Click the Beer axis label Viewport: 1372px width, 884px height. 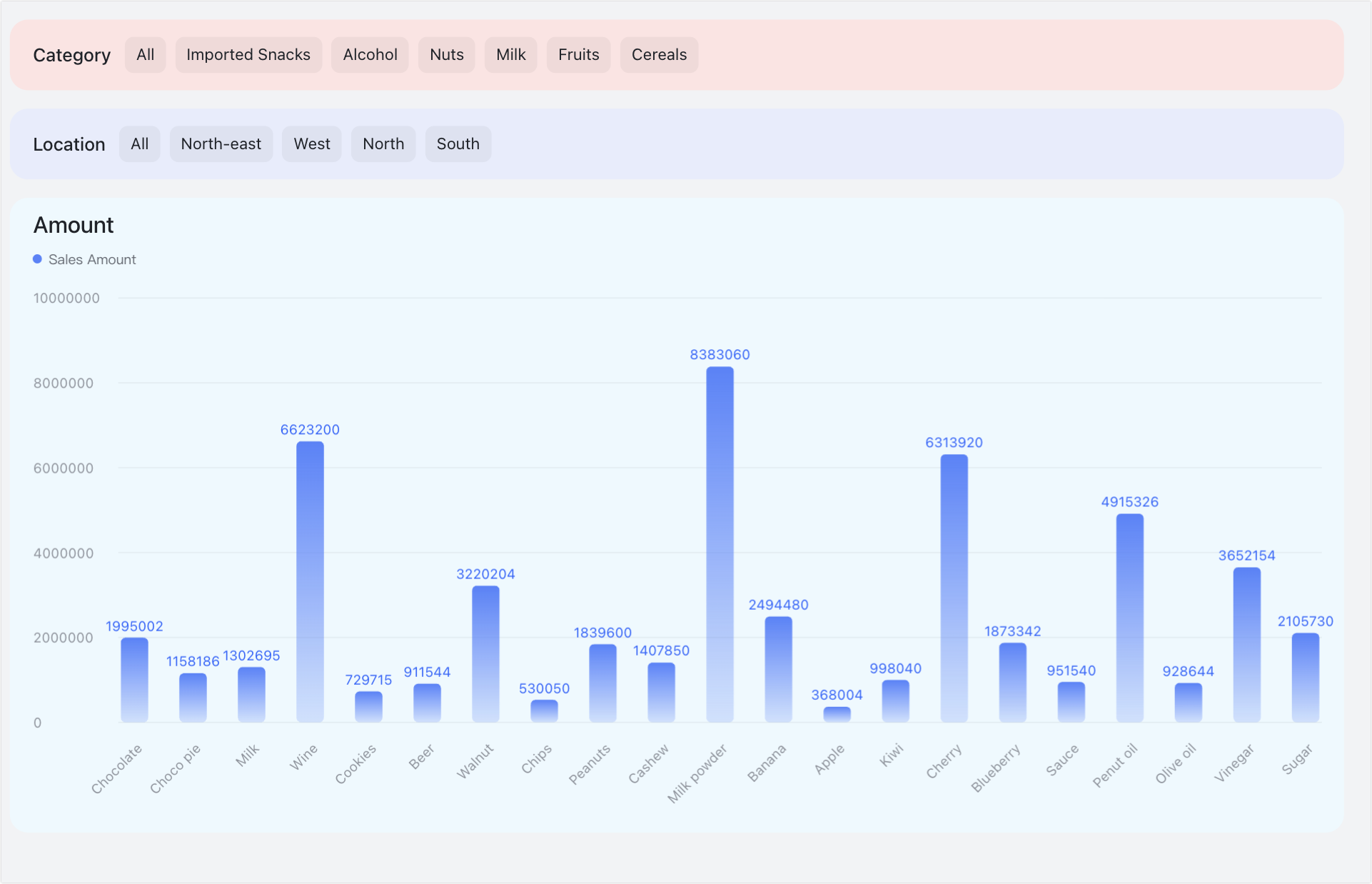coord(421,757)
